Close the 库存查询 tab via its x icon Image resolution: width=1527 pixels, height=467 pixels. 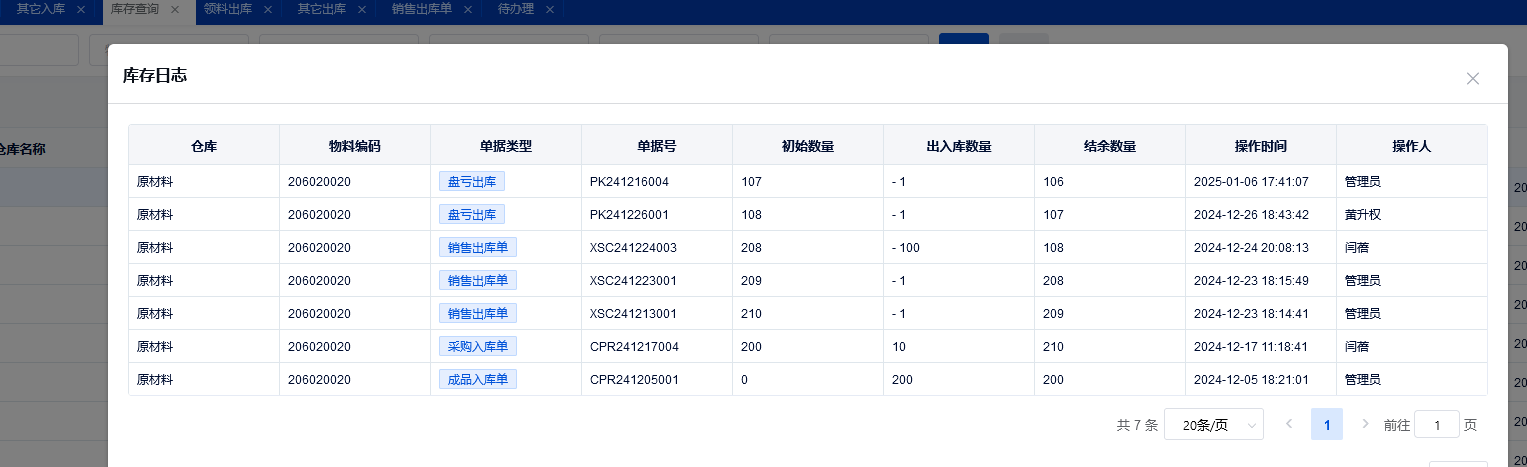coord(175,9)
